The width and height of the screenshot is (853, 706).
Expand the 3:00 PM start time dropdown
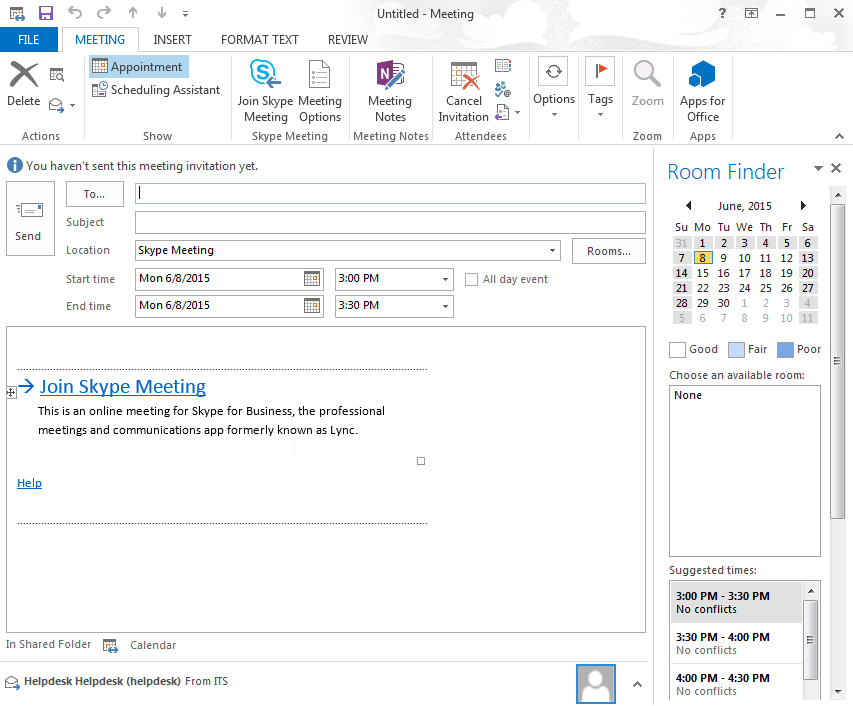(x=446, y=279)
